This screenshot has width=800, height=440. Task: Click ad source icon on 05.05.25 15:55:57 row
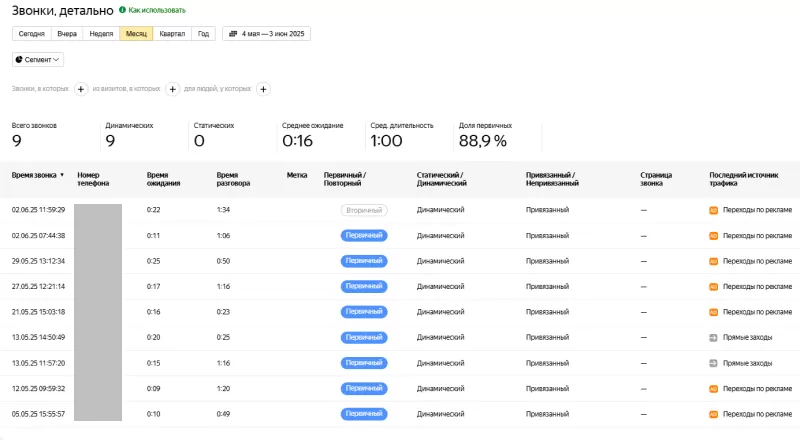pos(713,413)
